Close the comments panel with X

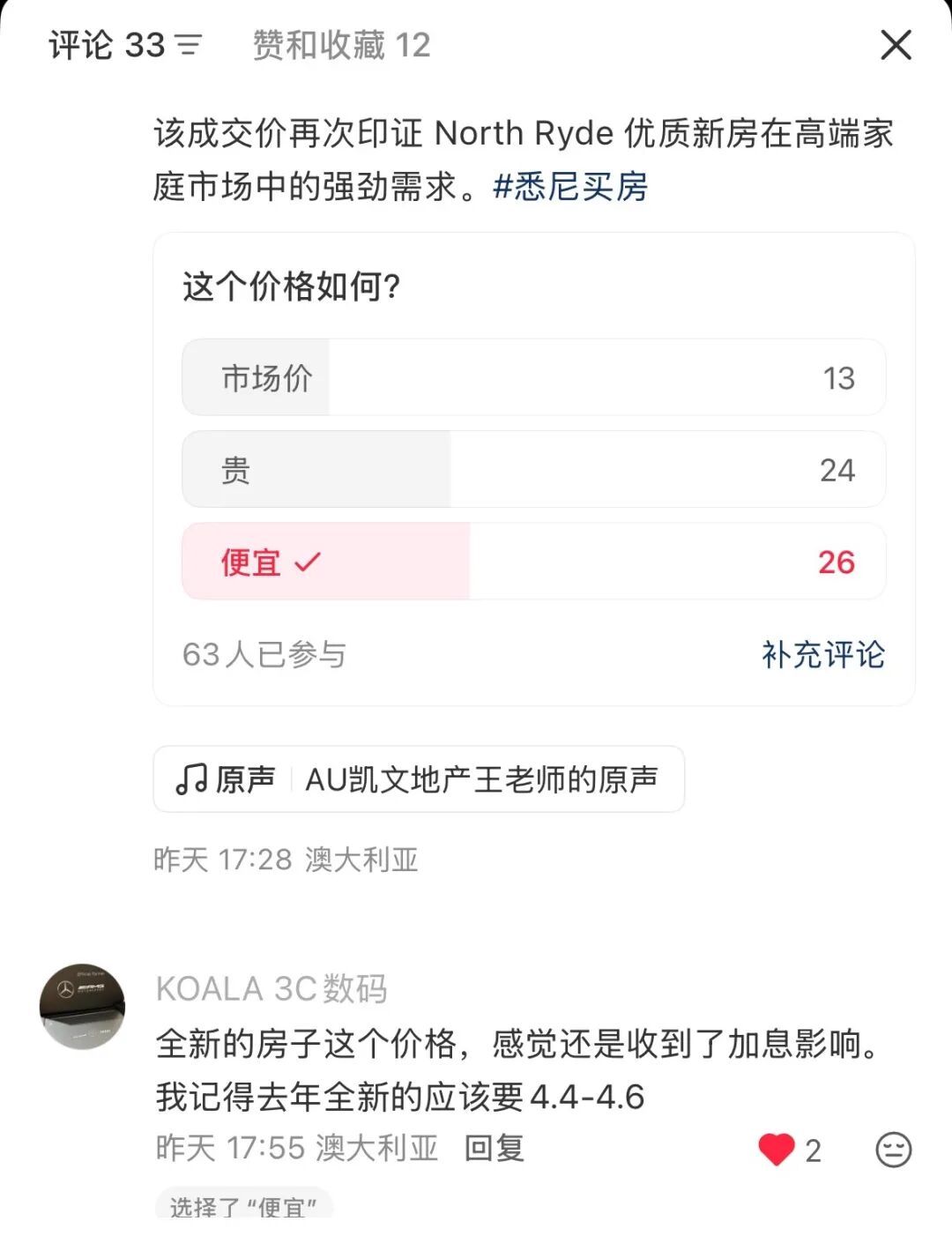click(x=896, y=45)
